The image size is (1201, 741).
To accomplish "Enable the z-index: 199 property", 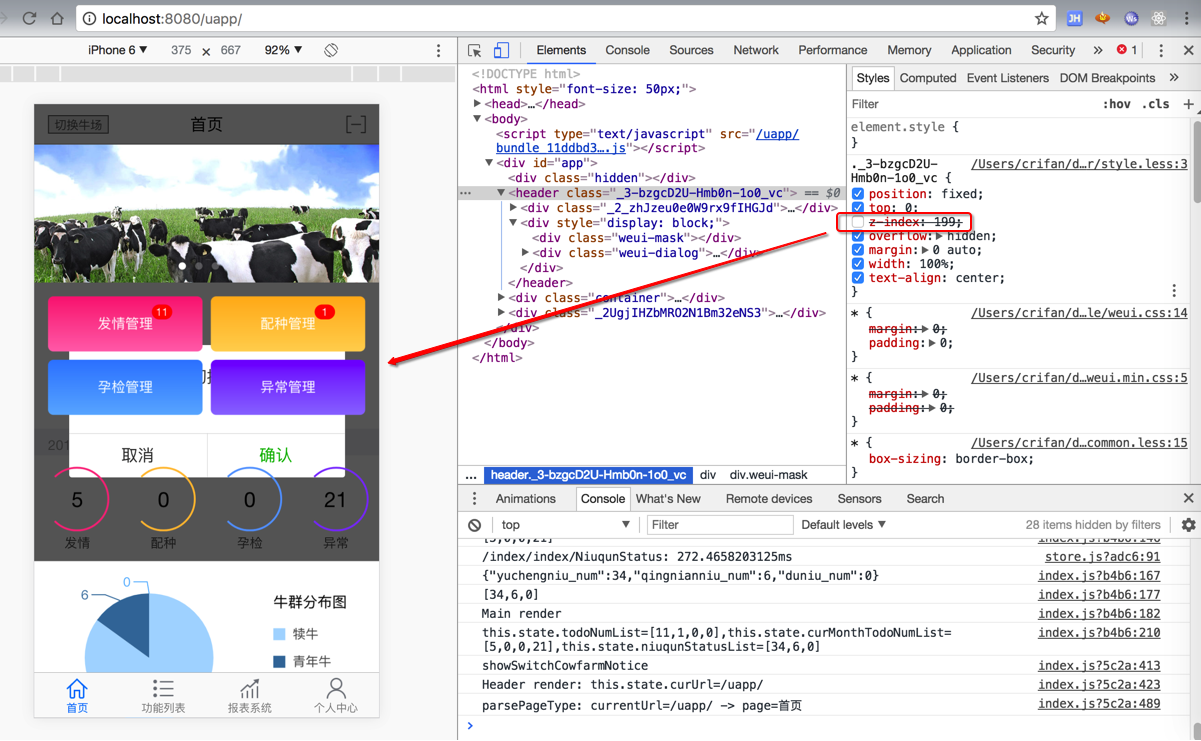I will [858, 222].
